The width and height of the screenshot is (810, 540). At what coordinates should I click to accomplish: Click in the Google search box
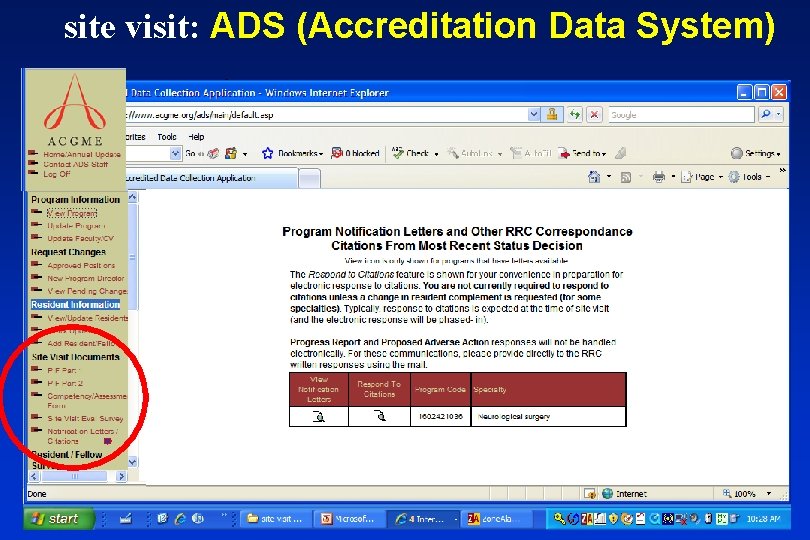(x=681, y=115)
